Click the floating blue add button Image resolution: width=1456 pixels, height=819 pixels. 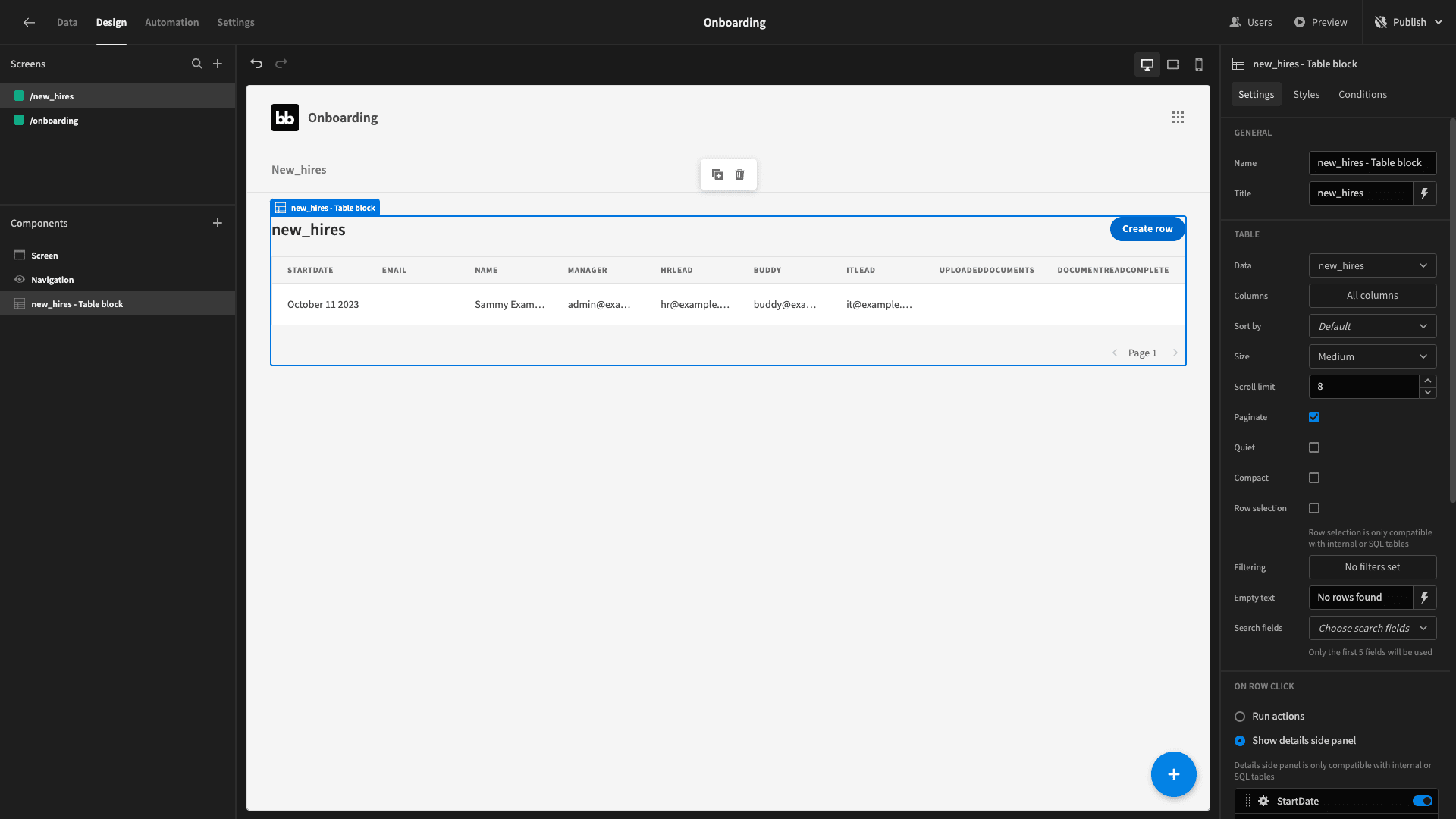pos(1174,774)
